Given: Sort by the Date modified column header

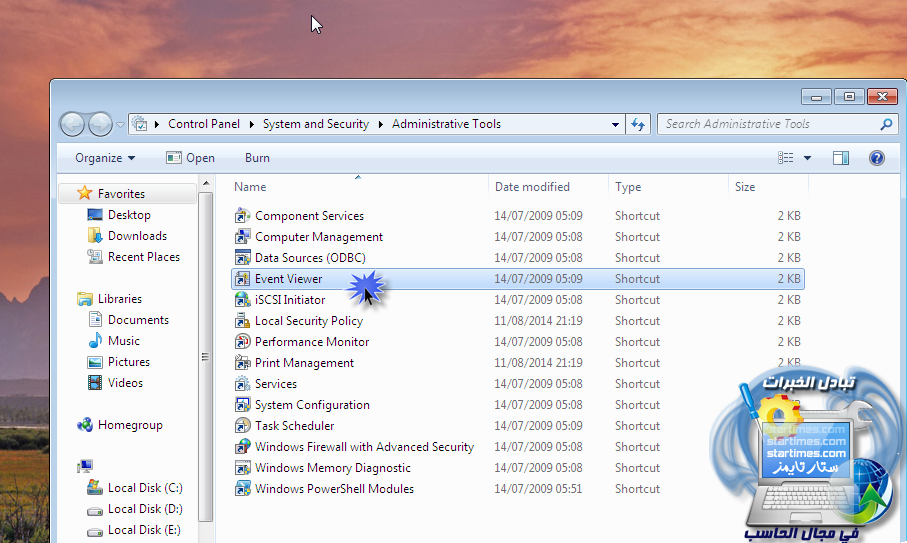Looking at the screenshot, I should pyautogui.click(x=532, y=187).
